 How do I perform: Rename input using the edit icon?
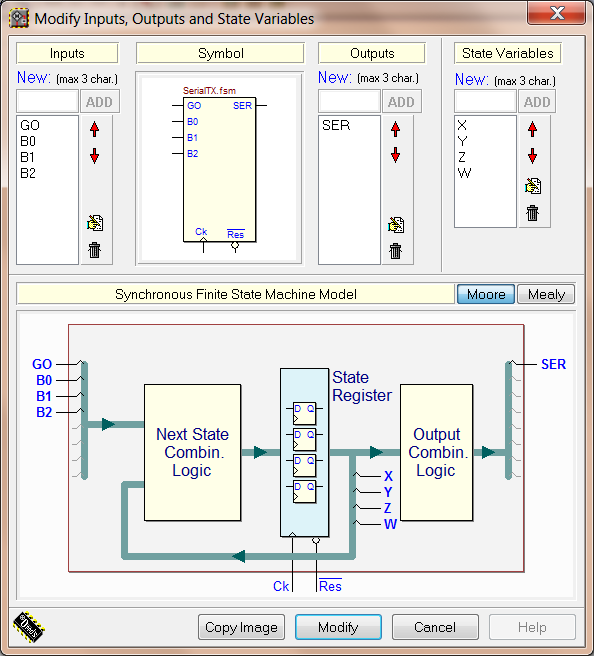point(95,223)
